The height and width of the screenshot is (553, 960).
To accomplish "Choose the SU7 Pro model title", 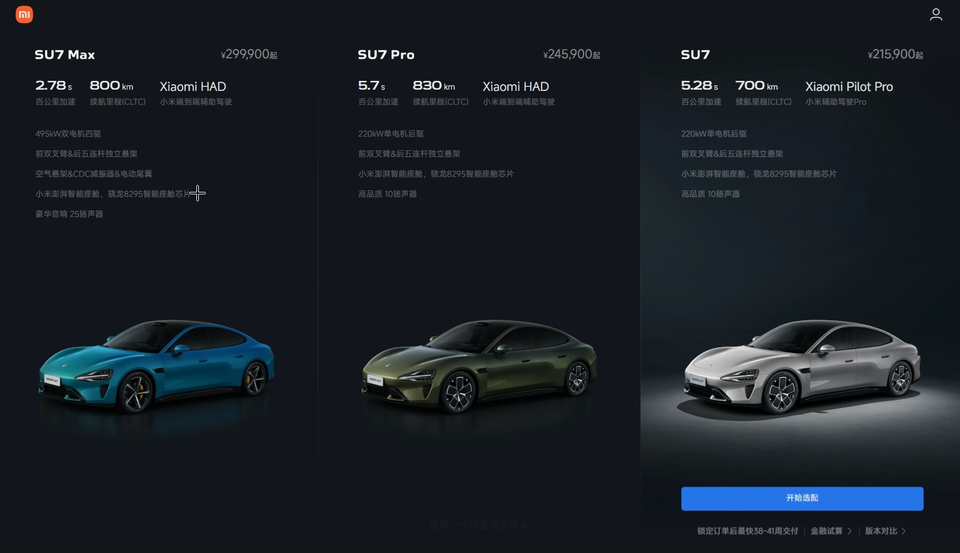I will click(x=386, y=55).
